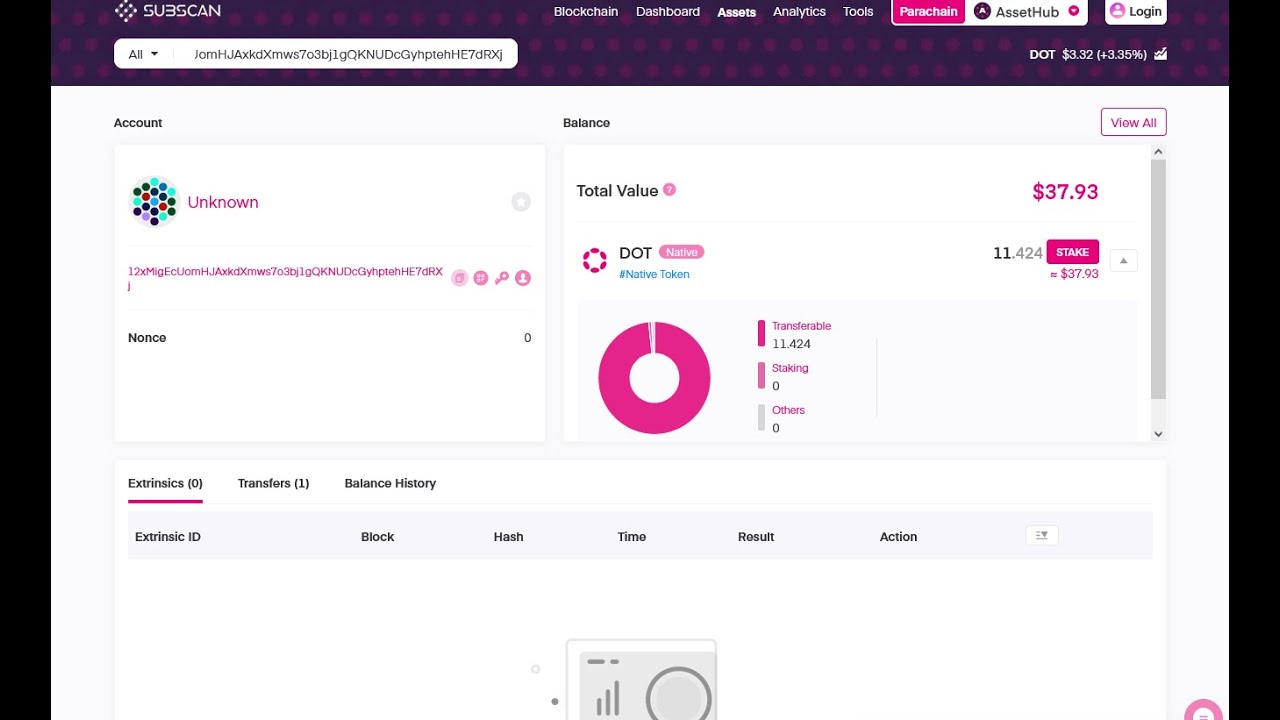Switch to the Balance History tab
Screen dimensions: 1280x720
pos(390,483)
